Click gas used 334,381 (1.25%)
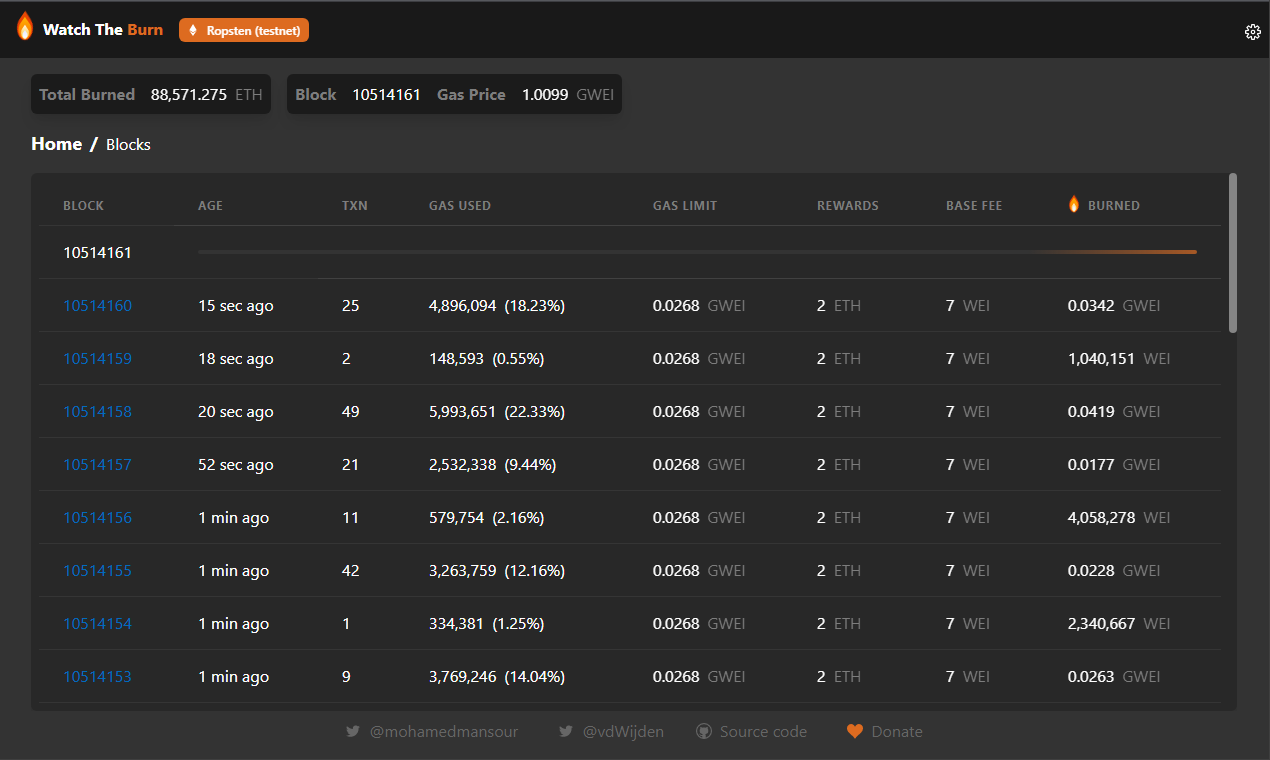Screen dimensions: 1270x760 pyautogui.click(x=487, y=624)
